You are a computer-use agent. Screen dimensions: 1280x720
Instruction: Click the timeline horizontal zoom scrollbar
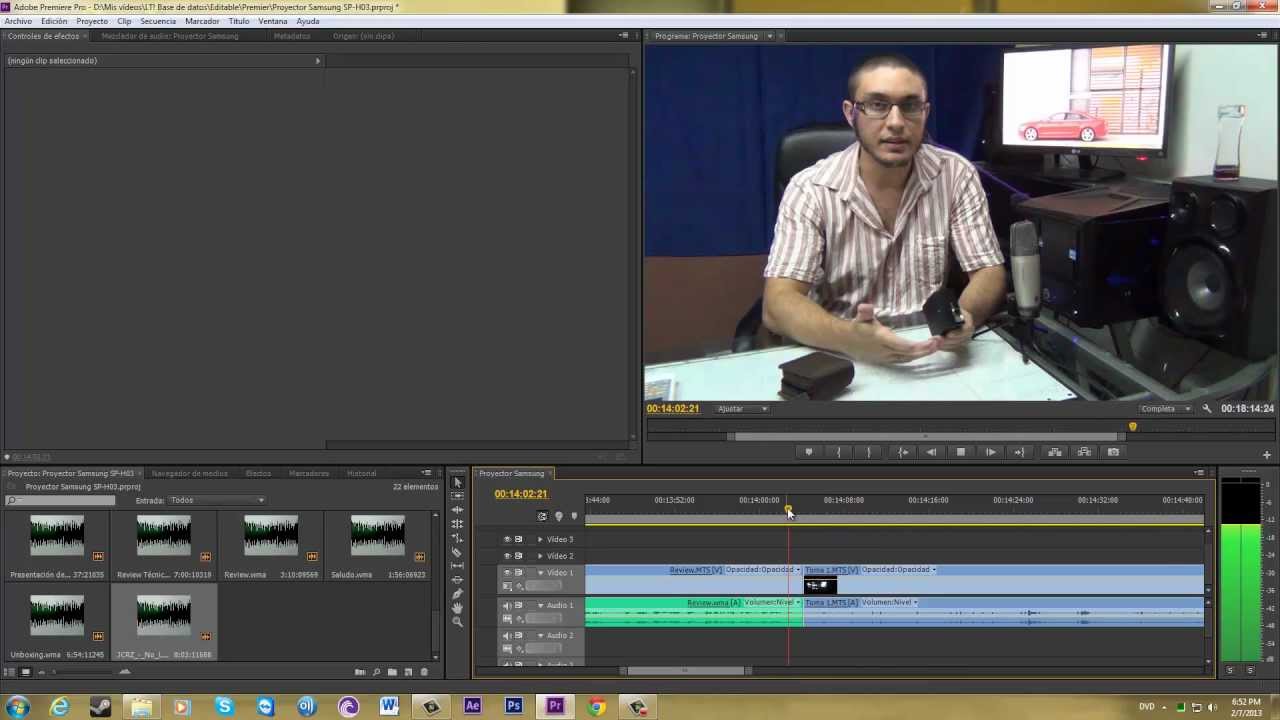click(686, 671)
